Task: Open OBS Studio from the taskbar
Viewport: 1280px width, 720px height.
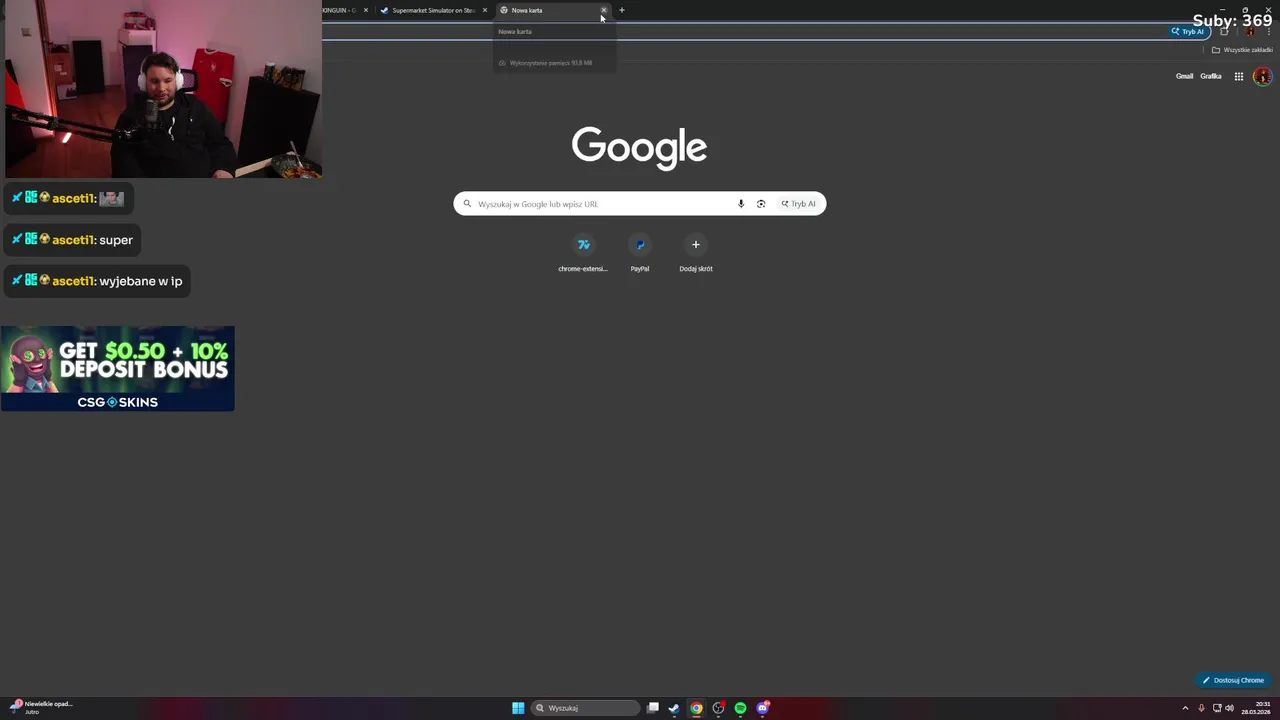Action: [x=718, y=708]
